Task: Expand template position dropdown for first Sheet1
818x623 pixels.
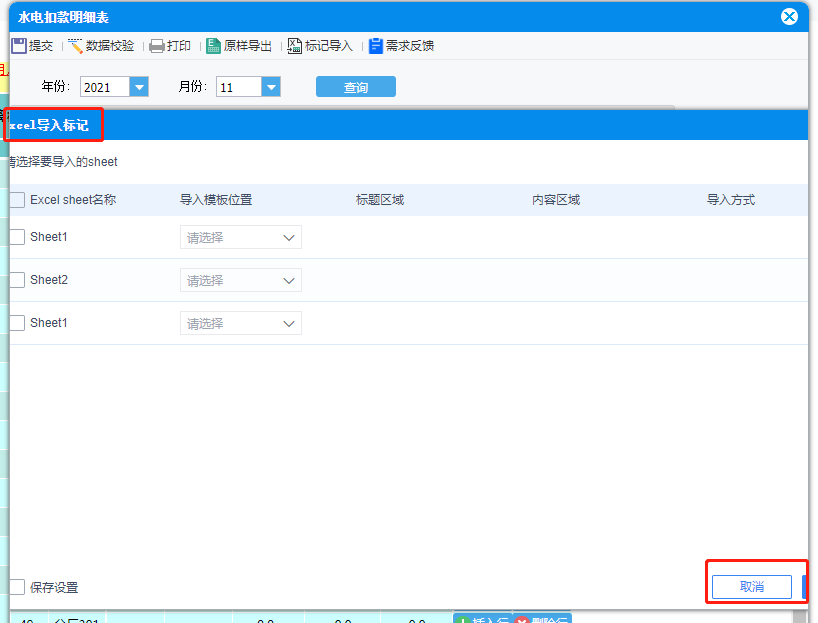Action: pyautogui.click(x=241, y=237)
